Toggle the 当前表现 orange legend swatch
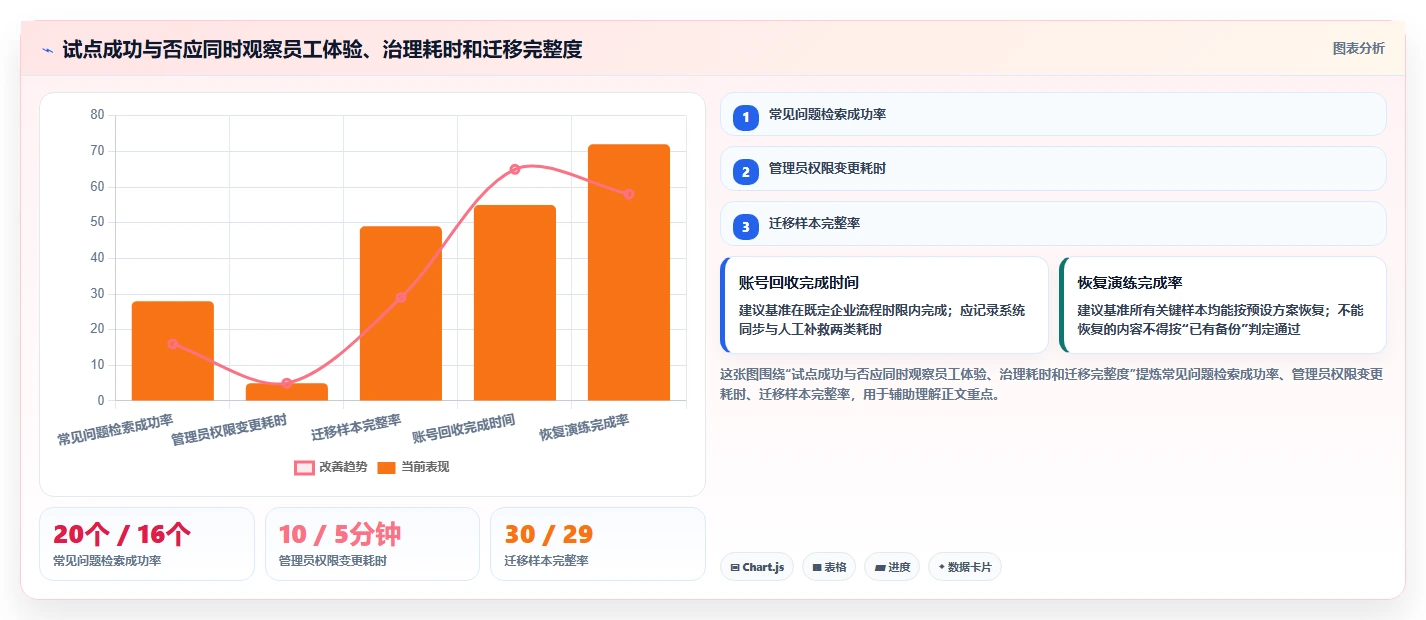1426x620 pixels. pyautogui.click(x=387, y=467)
